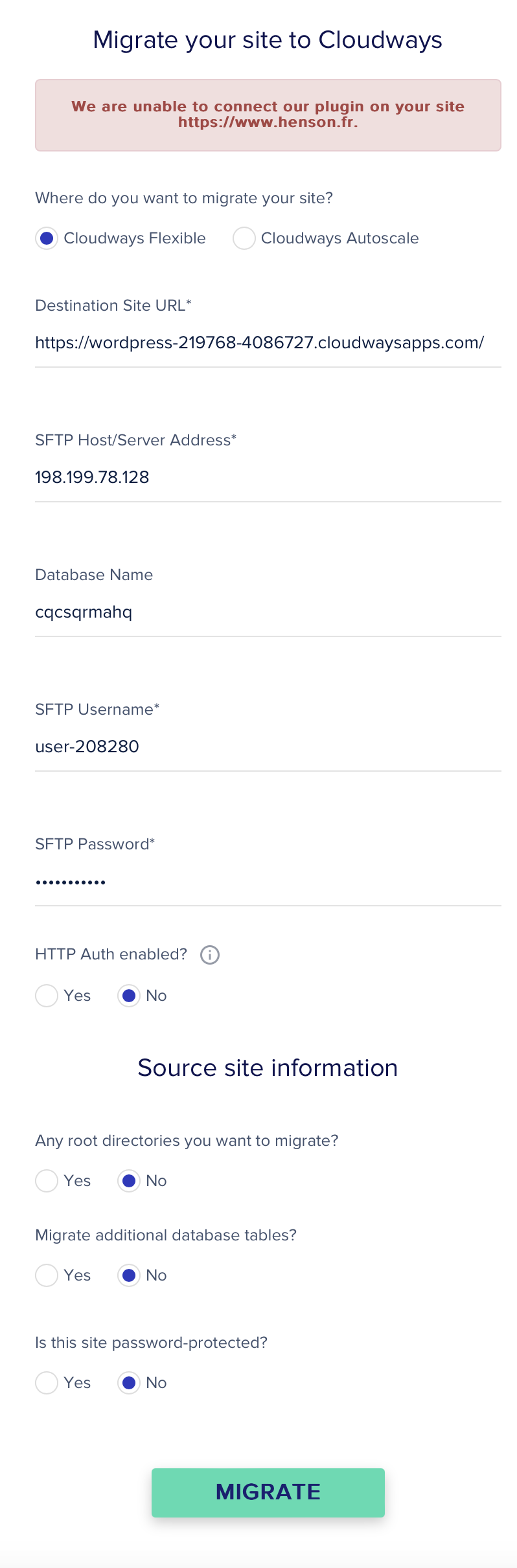The width and height of the screenshot is (517, 1568).
Task: Select No for root directories migration
Action: click(x=129, y=1181)
